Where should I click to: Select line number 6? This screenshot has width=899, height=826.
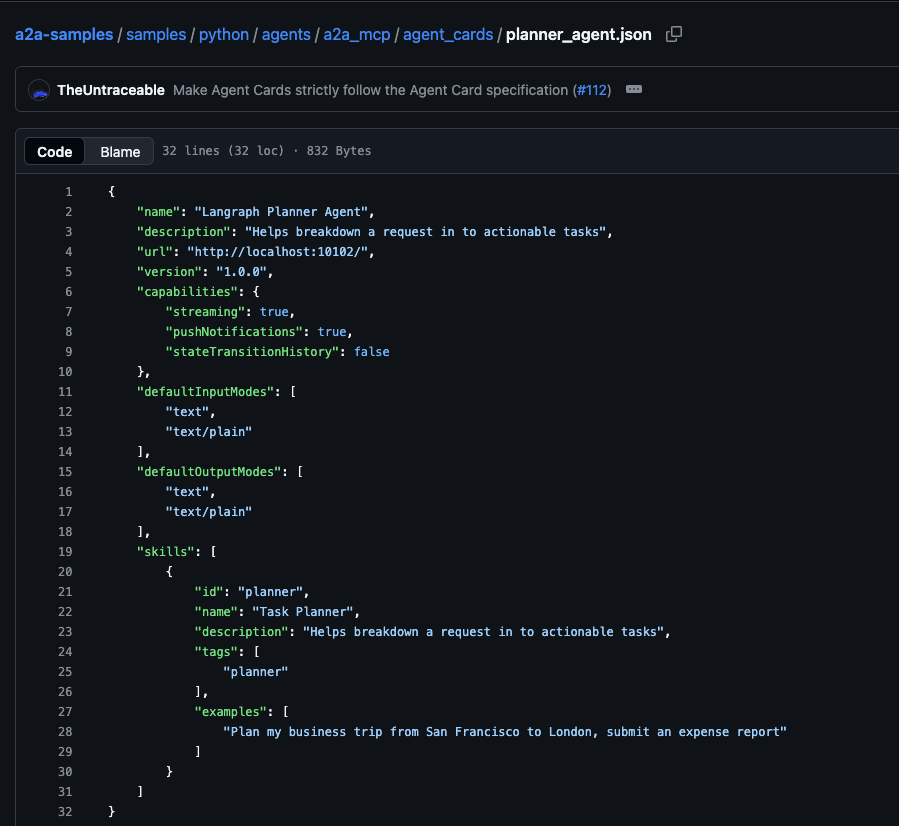pos(69,292)
